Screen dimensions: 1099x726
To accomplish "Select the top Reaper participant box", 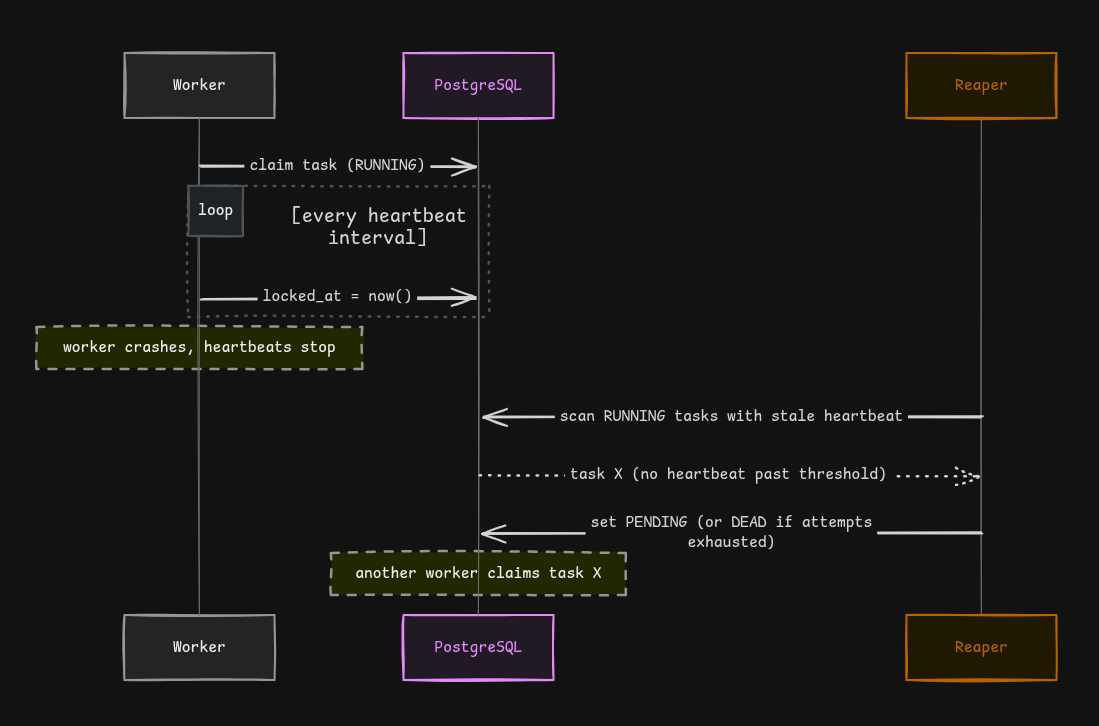I will tap(981, 85).
